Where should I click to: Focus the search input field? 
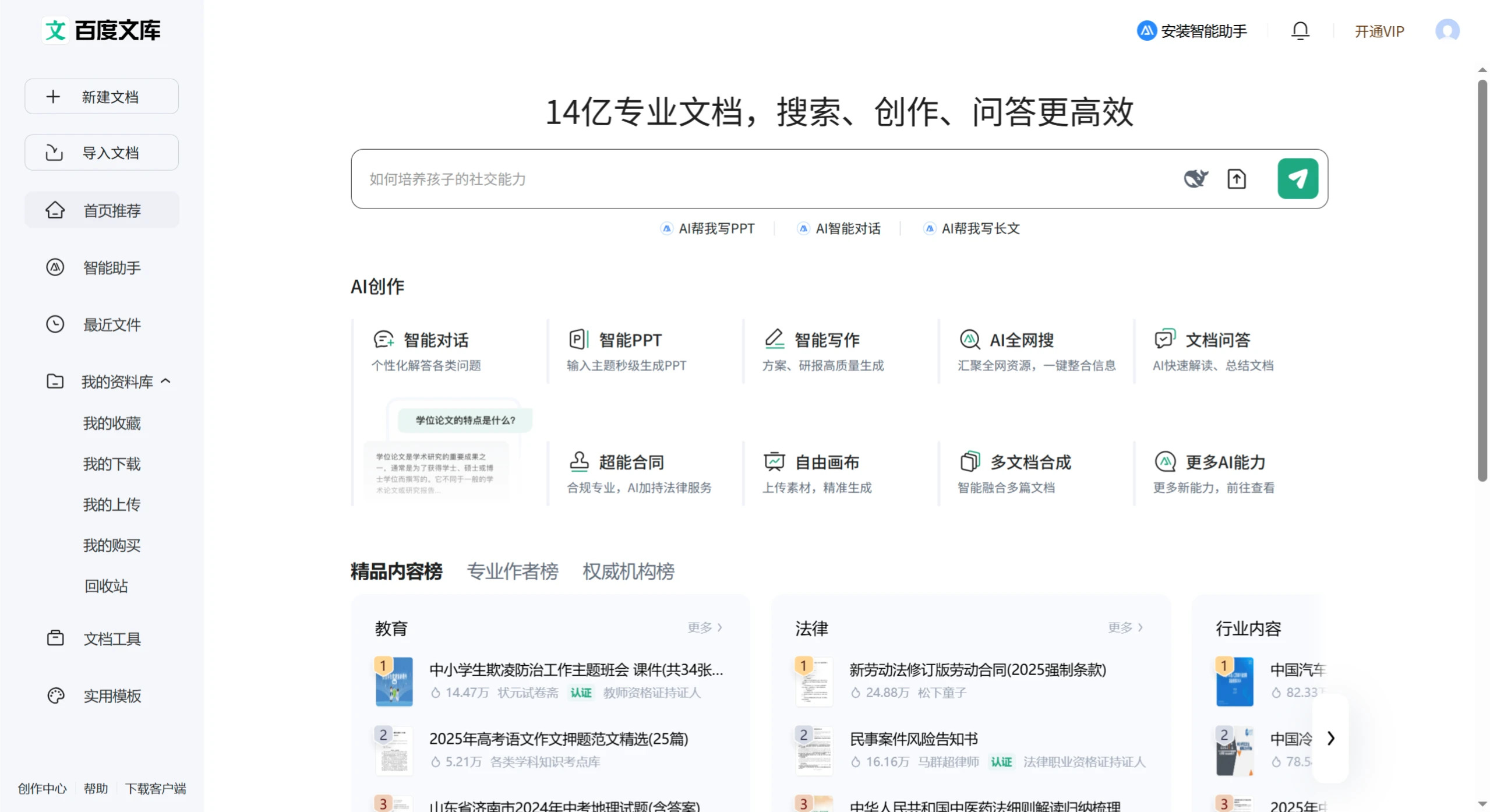click(763, 179)
